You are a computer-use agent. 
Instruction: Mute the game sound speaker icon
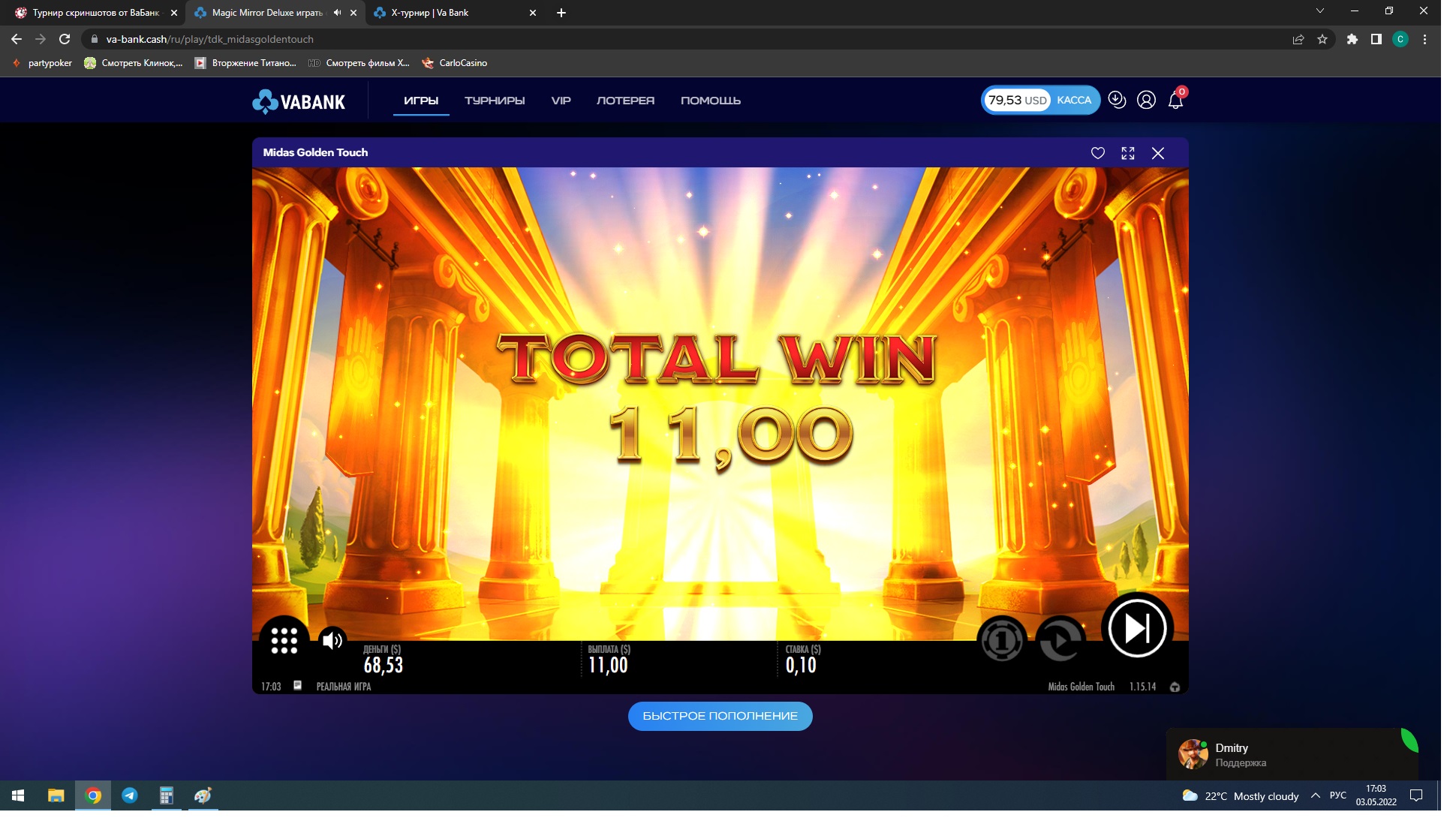[332, 640]
